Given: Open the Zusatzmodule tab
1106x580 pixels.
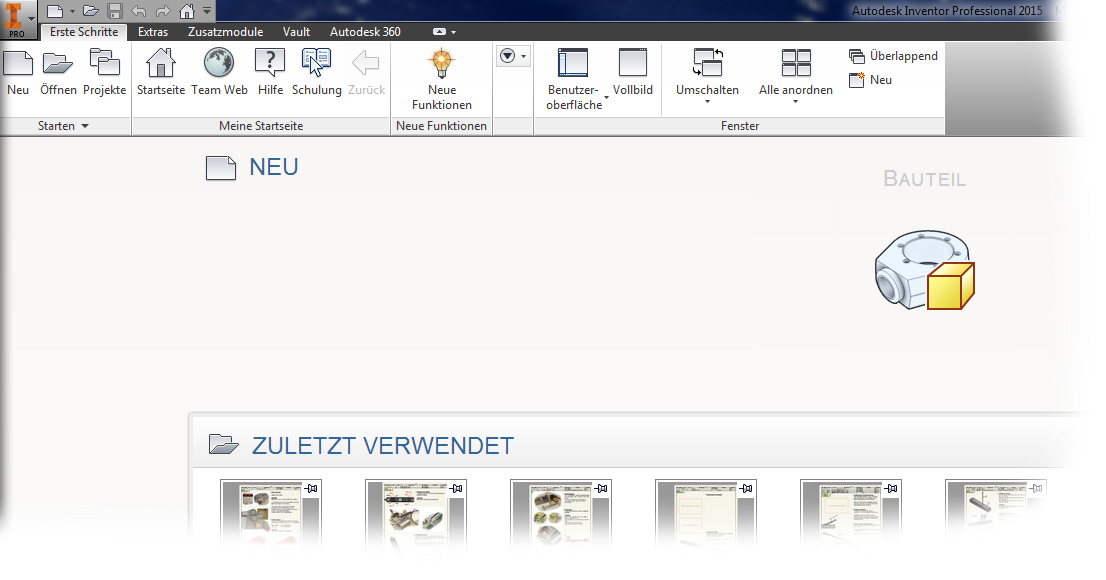Looking at the screenshot, I should coord(226,31).
